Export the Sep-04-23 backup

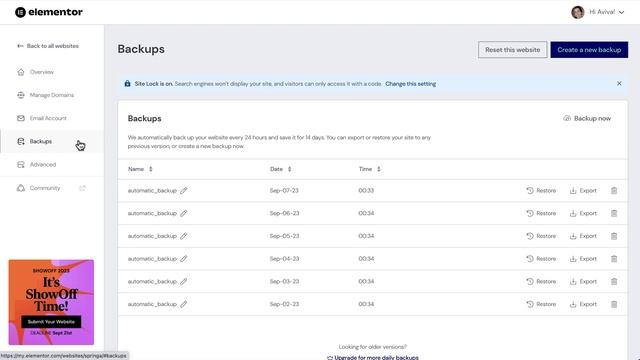coord(583,259)
